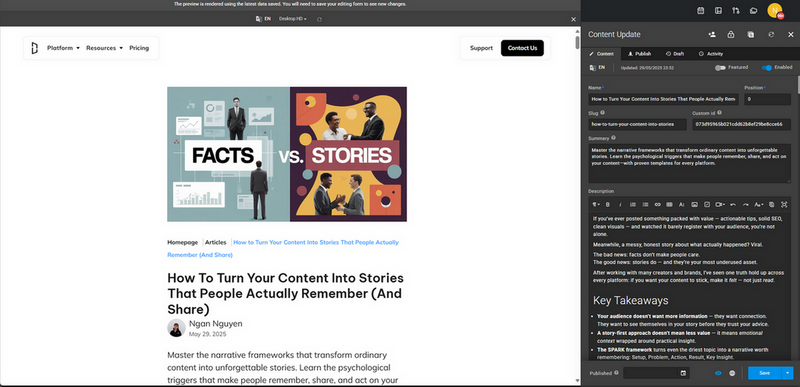Click the AI assistant icon in editor toolbar
800x387 pixels.
(682, 204)
